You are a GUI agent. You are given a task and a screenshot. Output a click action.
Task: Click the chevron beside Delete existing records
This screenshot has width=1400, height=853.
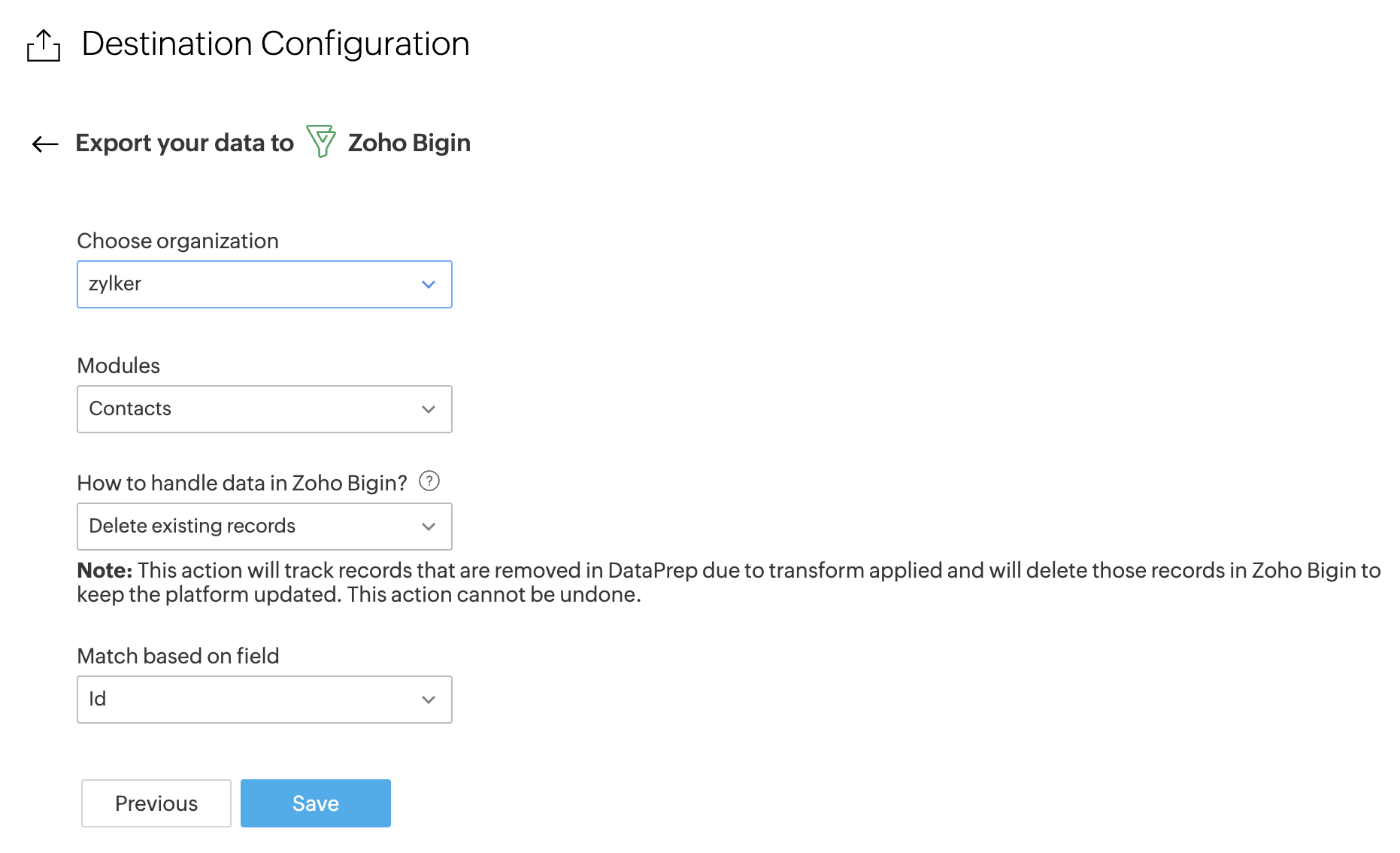click(429, 527)
